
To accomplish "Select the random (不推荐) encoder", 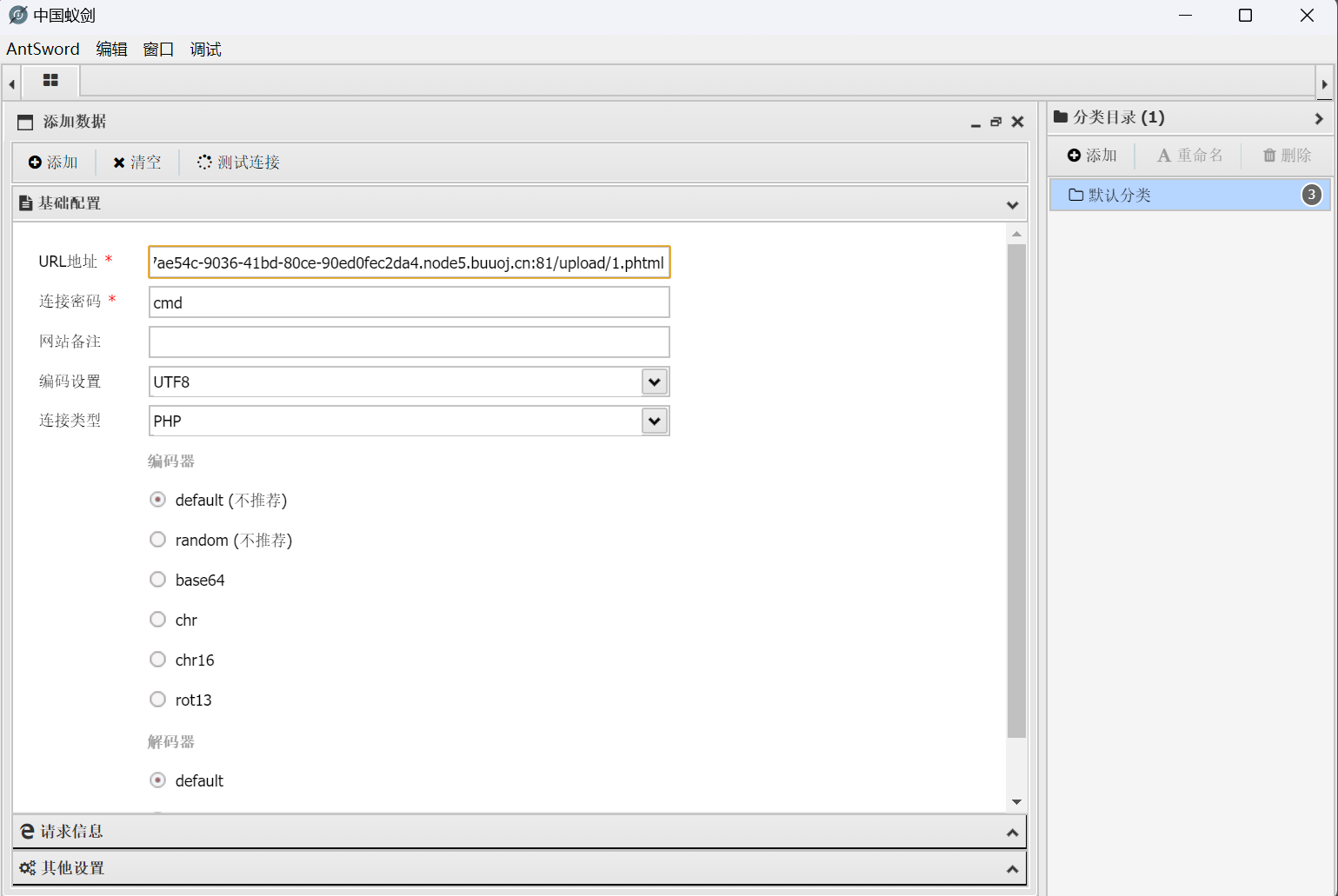I will click(157, 540).
